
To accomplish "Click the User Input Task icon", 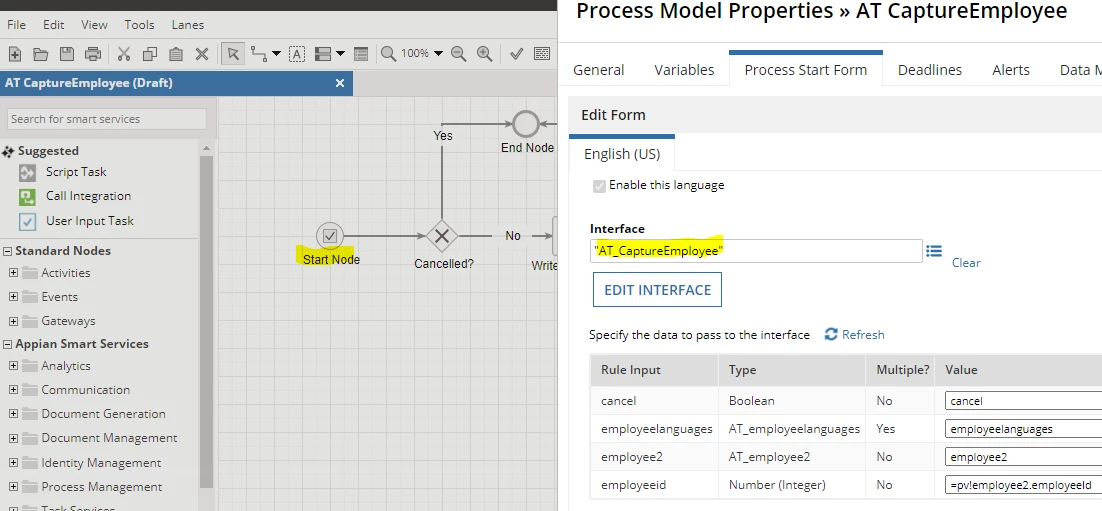I will 27,221.
